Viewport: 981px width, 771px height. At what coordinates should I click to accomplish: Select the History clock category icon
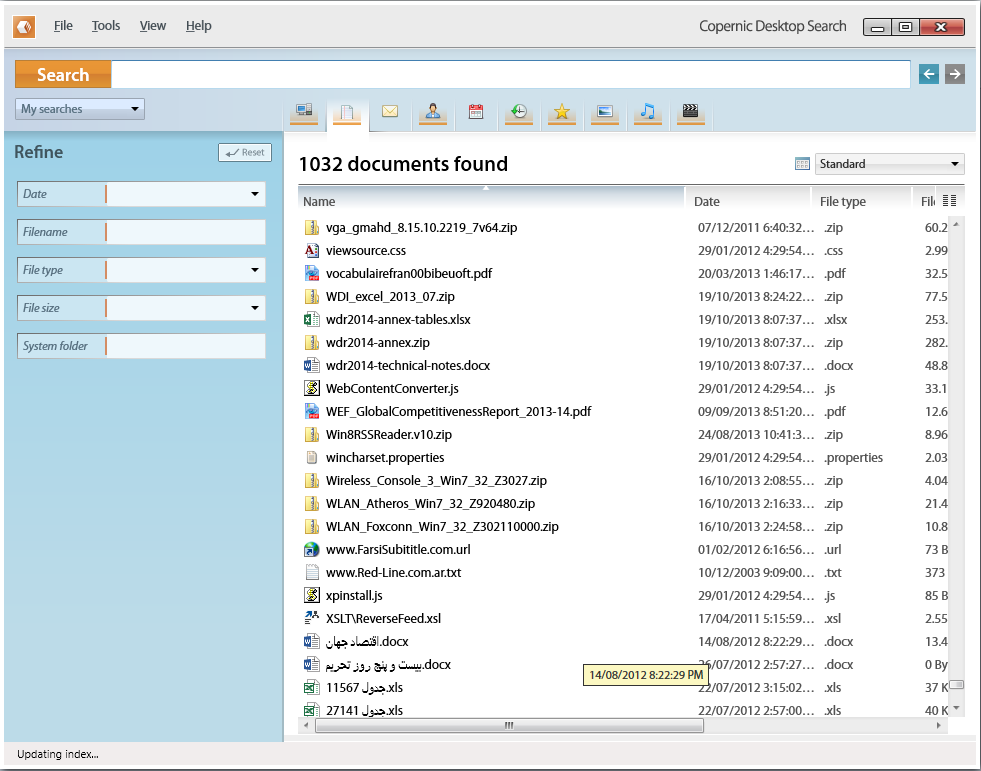(x=519, y=112)
